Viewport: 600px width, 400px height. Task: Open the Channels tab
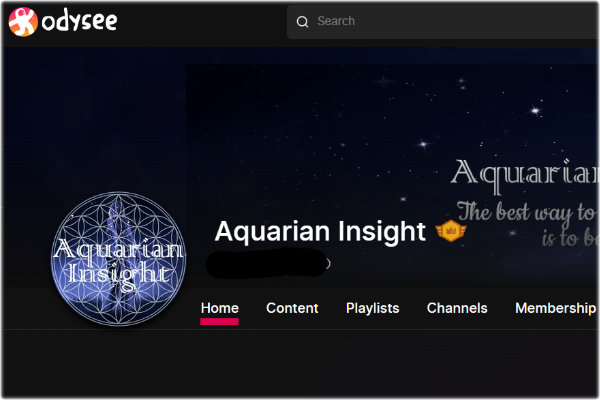457,308
